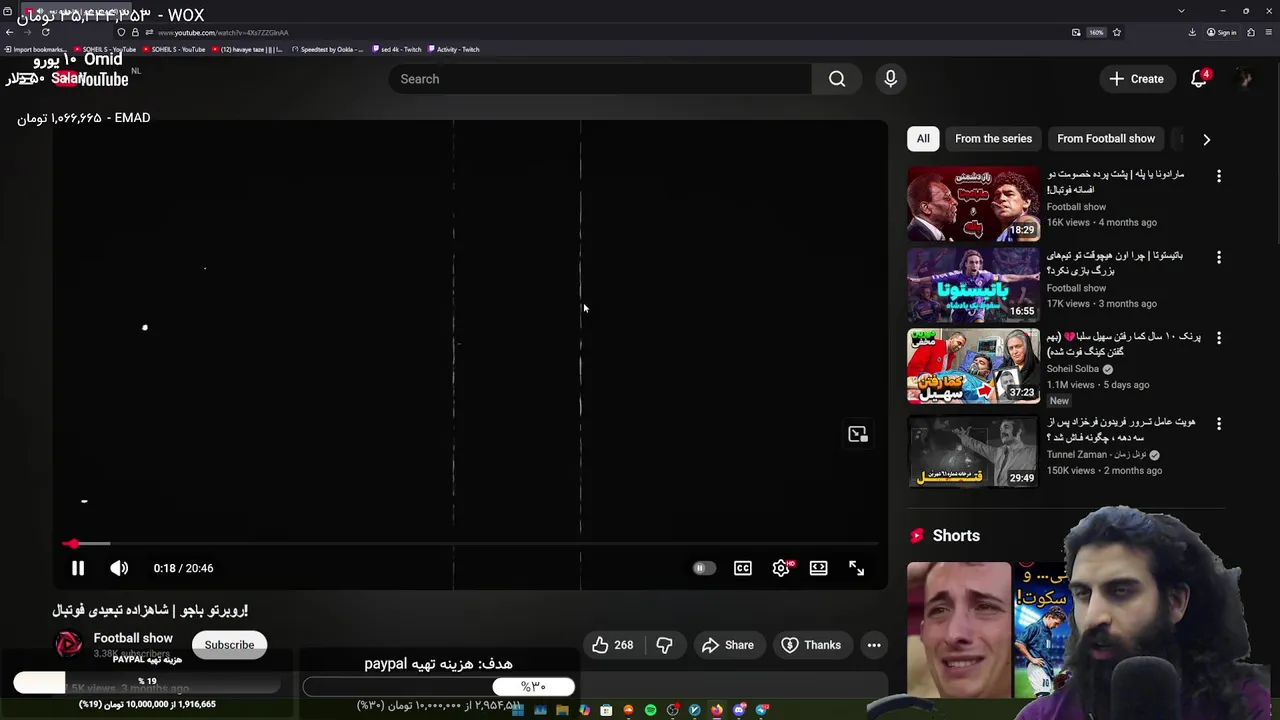The height and width of the screenshot is (720, 1280).
Task: Toggle the autoplay switch in the player
Action: (x=704, y=568)
